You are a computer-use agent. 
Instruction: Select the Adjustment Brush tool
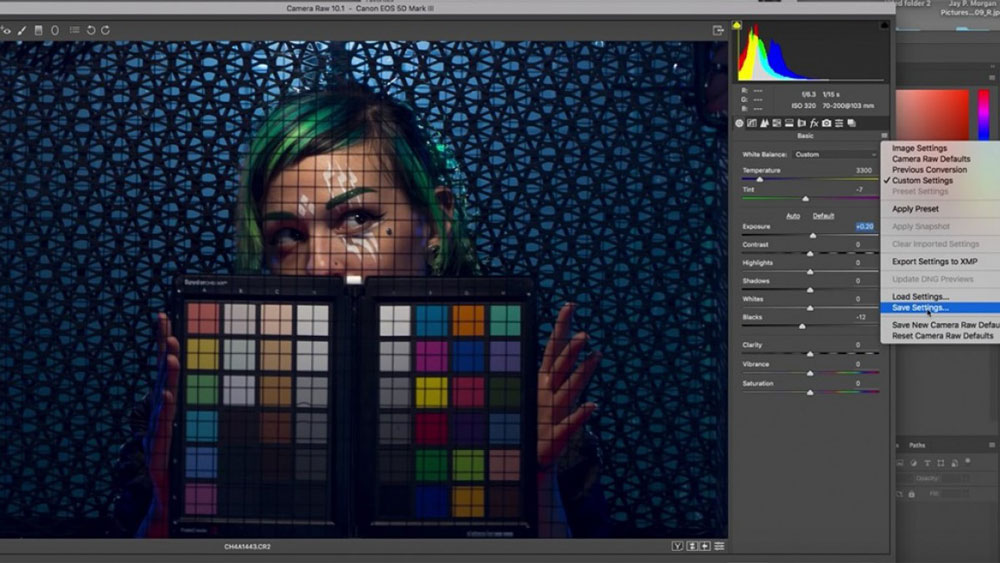coord(22,31)
